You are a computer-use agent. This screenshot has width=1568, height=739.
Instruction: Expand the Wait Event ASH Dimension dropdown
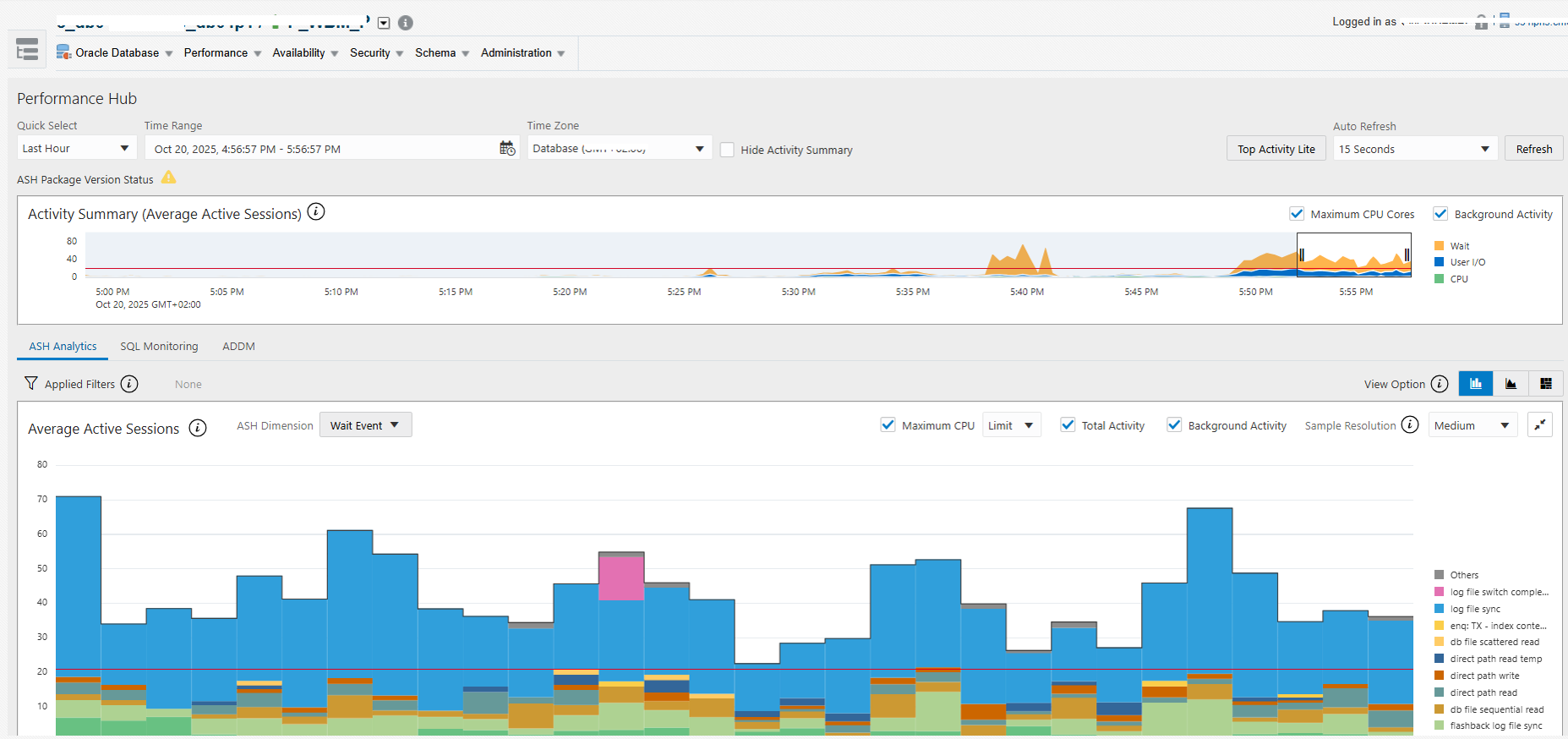tap(365, 425)
